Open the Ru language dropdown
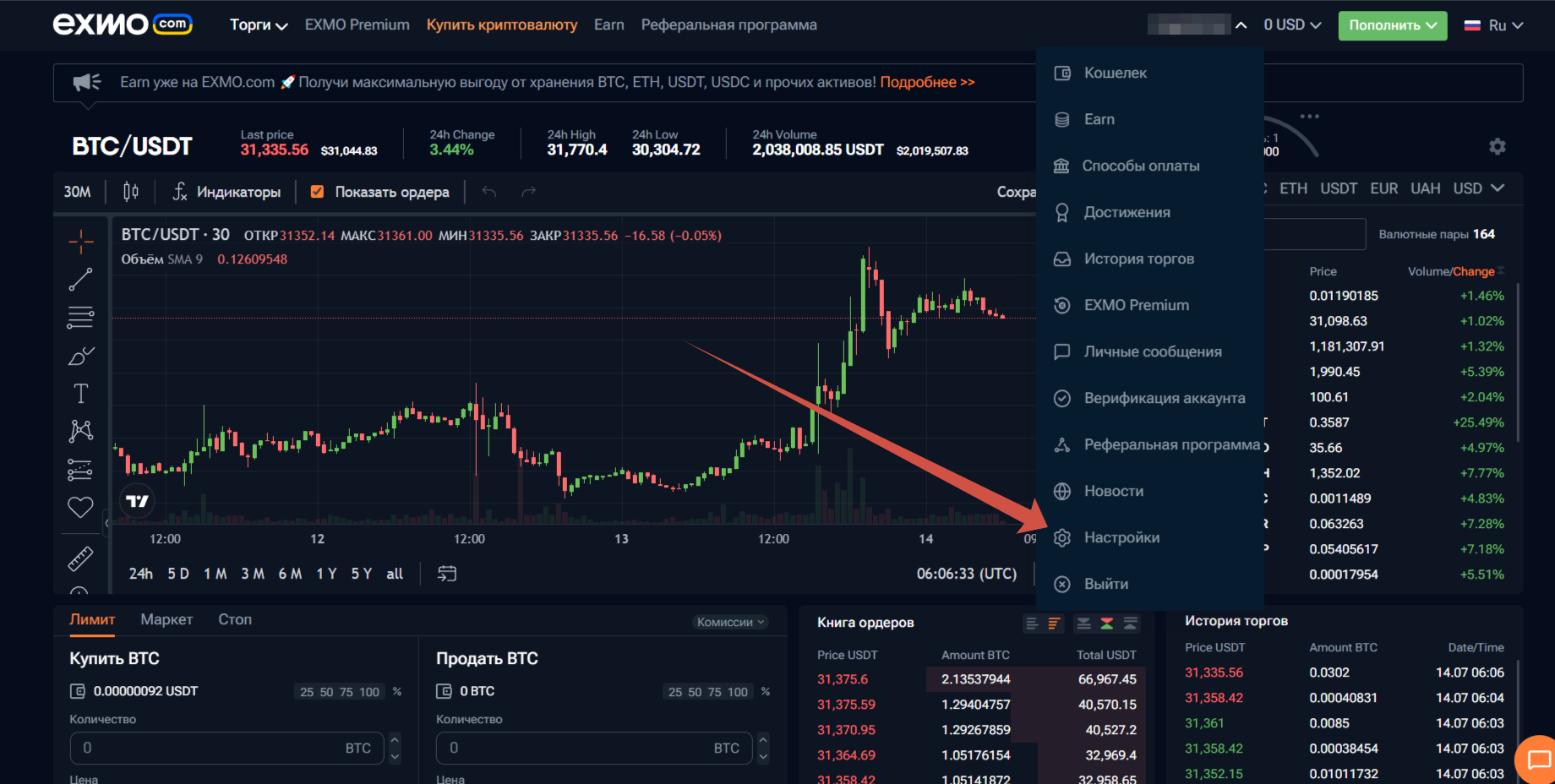Screen dimensions: 1555x784 1493,25
